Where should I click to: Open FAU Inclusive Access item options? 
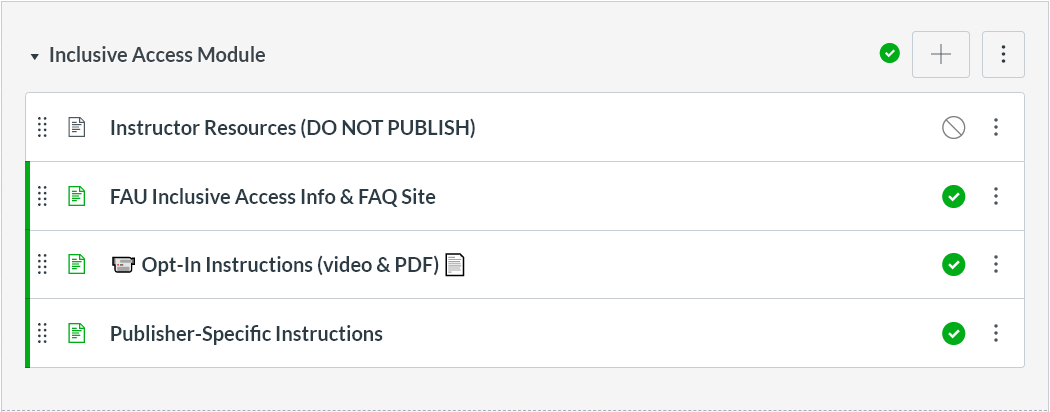pos(995,196)
